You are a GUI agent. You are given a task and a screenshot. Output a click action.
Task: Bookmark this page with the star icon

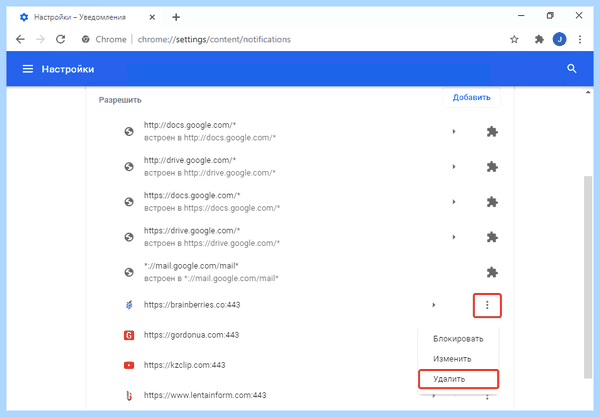pyautogui.click(x=514, y=39)
